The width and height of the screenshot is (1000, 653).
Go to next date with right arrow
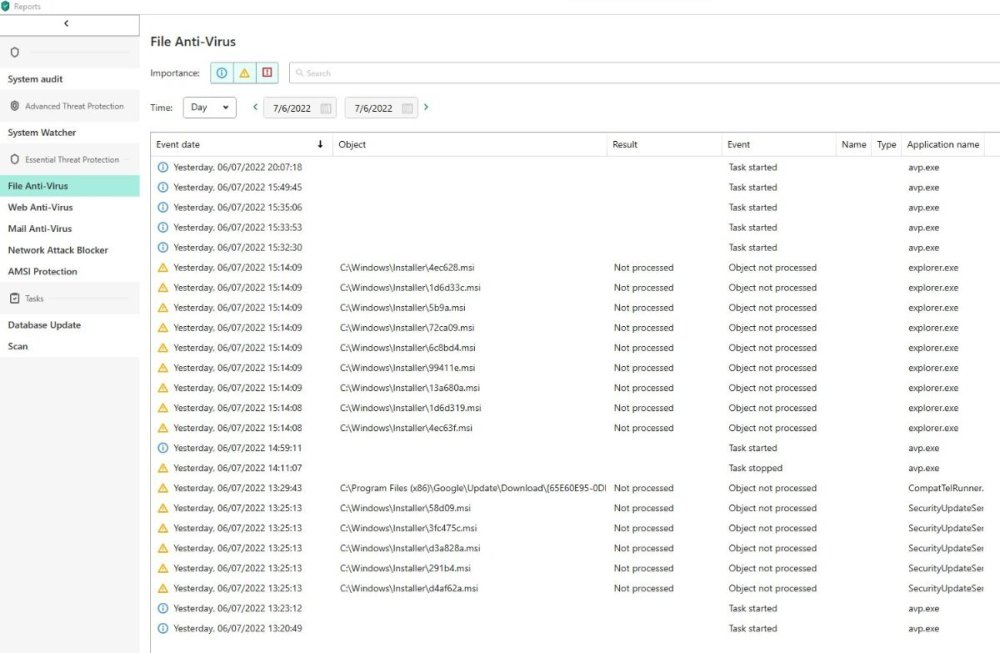click(427, 108)
